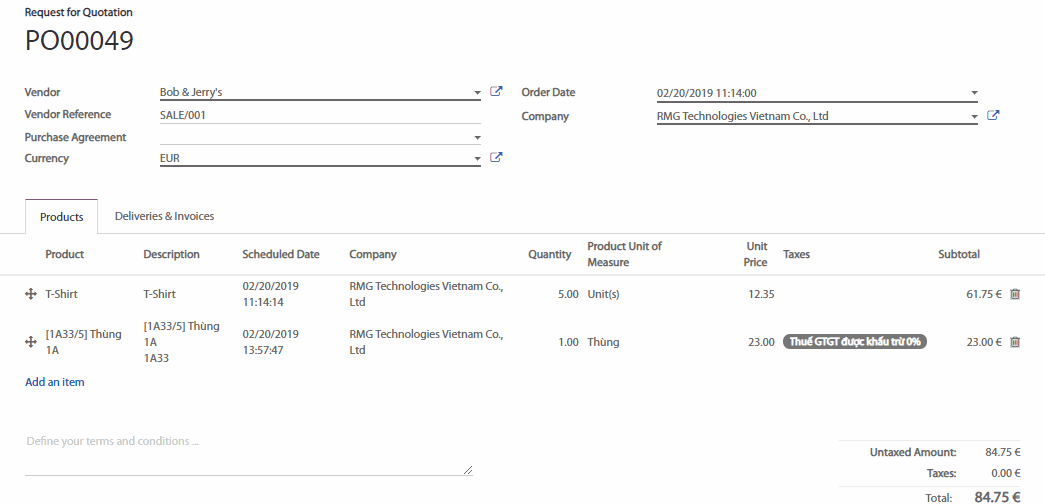This screenshot has height=504, width=1045.
Task: Remove the Thuế GTGT tax tag
Action: [855, 342]
